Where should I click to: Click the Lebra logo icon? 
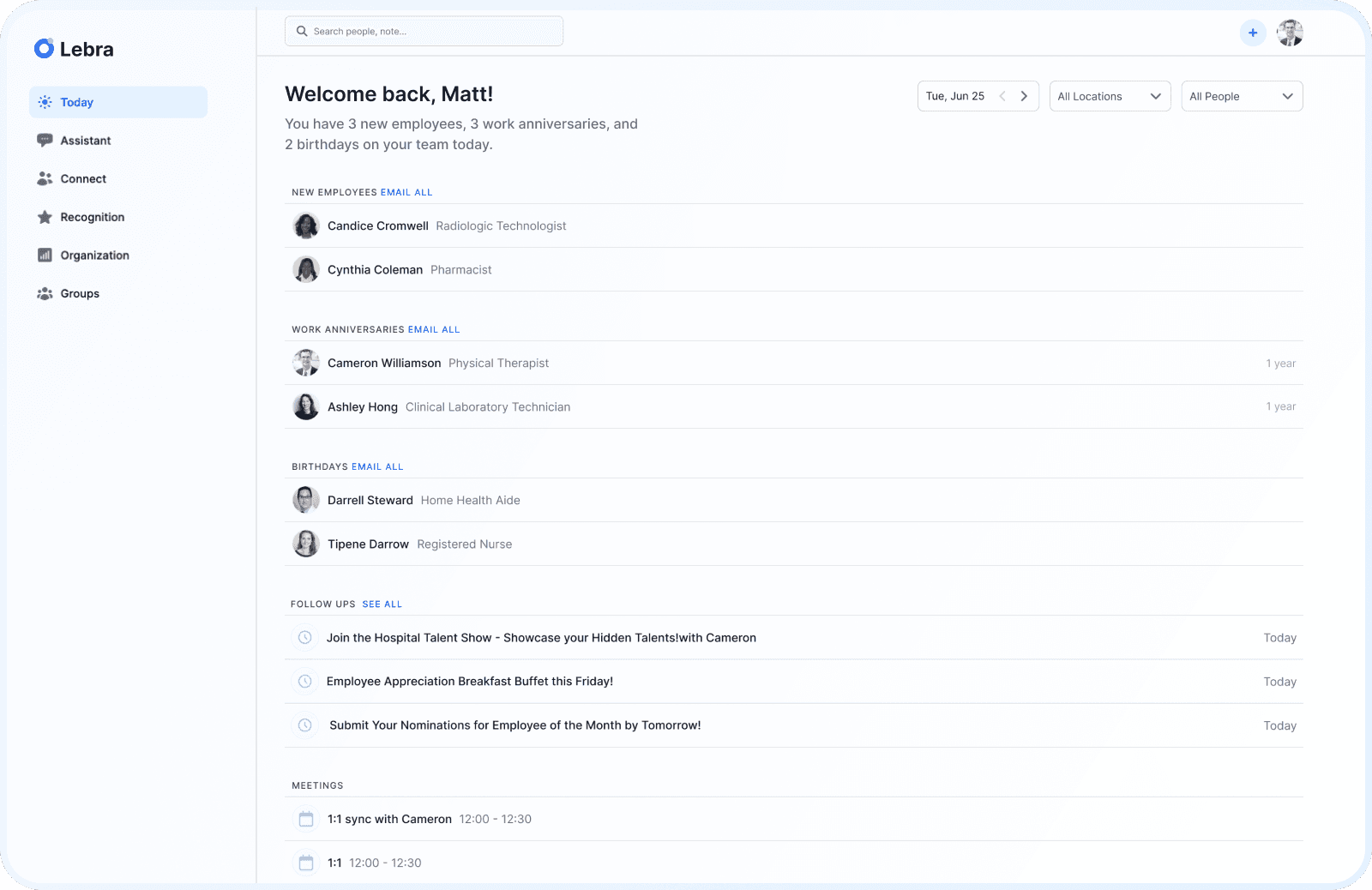pos(44,49)
